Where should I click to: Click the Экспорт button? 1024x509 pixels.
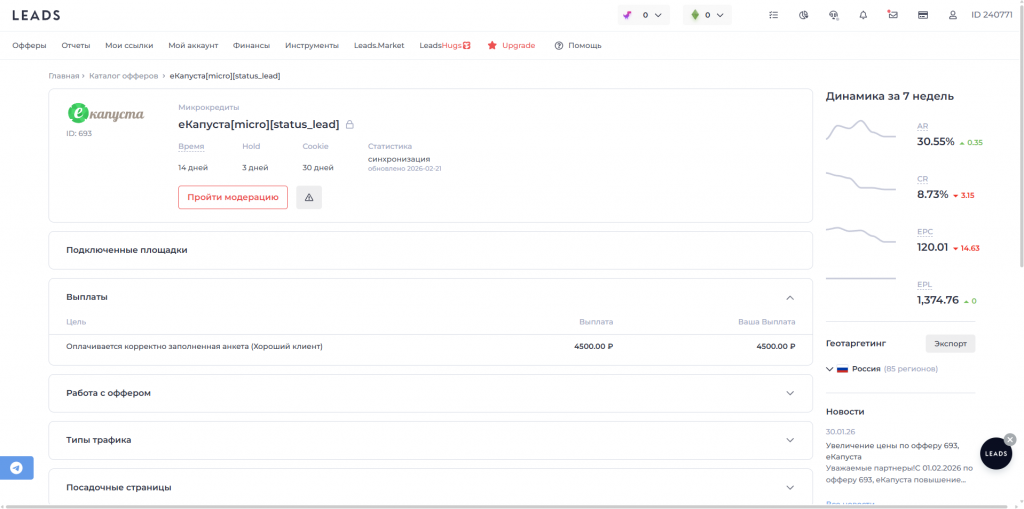(950, 343)
